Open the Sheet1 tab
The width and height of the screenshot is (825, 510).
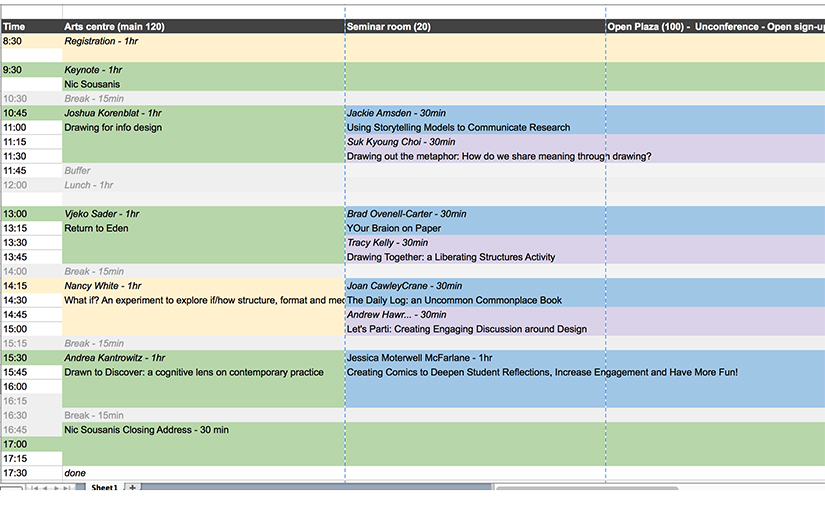[104, 487]
